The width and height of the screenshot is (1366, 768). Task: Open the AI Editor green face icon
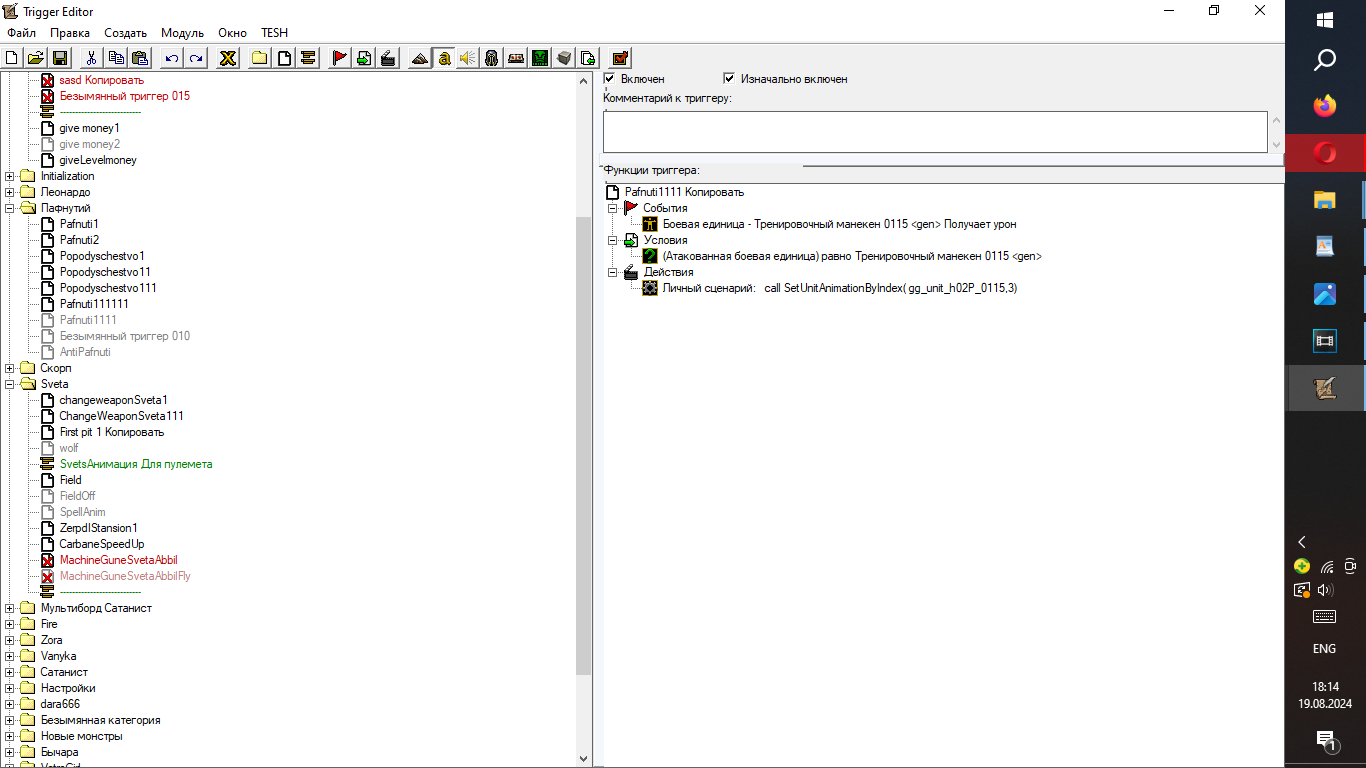coord(540,58)
